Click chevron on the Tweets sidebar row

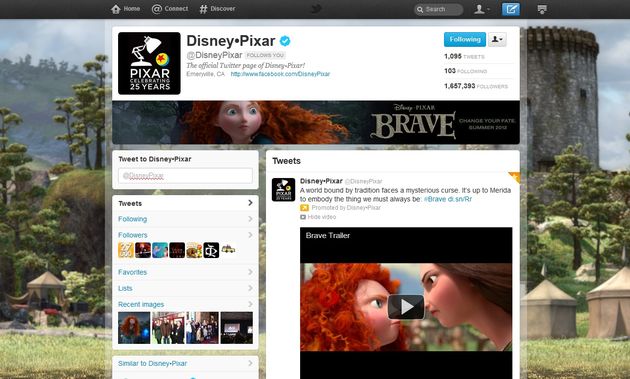coord(250,203)
